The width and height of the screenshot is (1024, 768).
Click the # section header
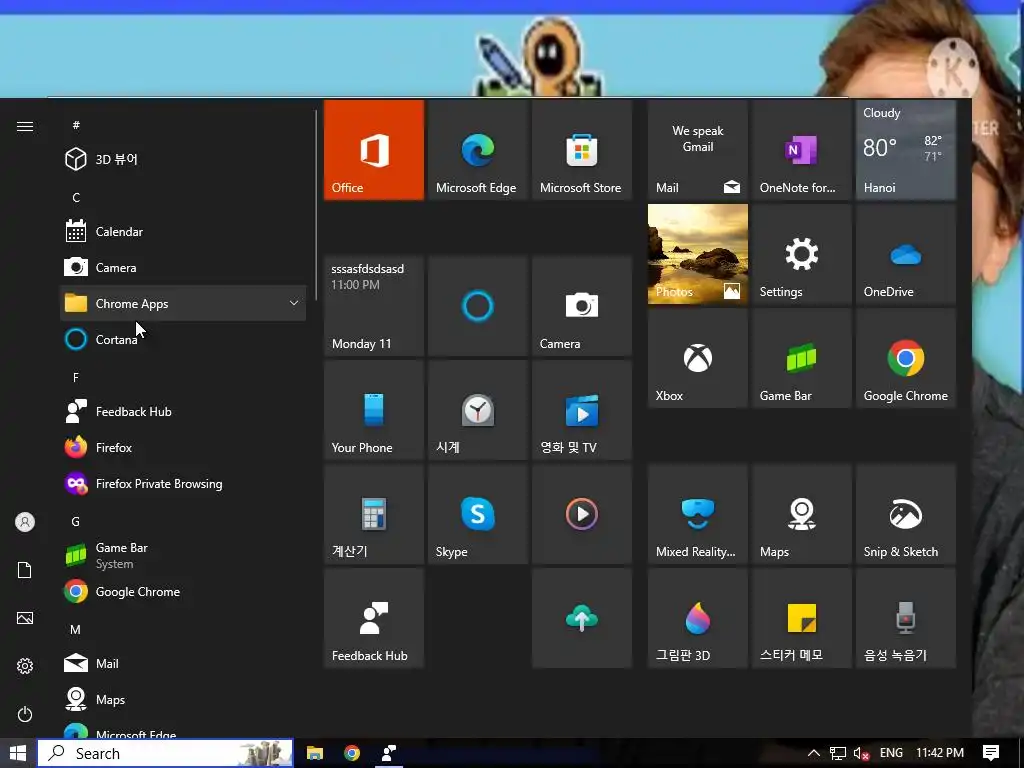point(76,125)
